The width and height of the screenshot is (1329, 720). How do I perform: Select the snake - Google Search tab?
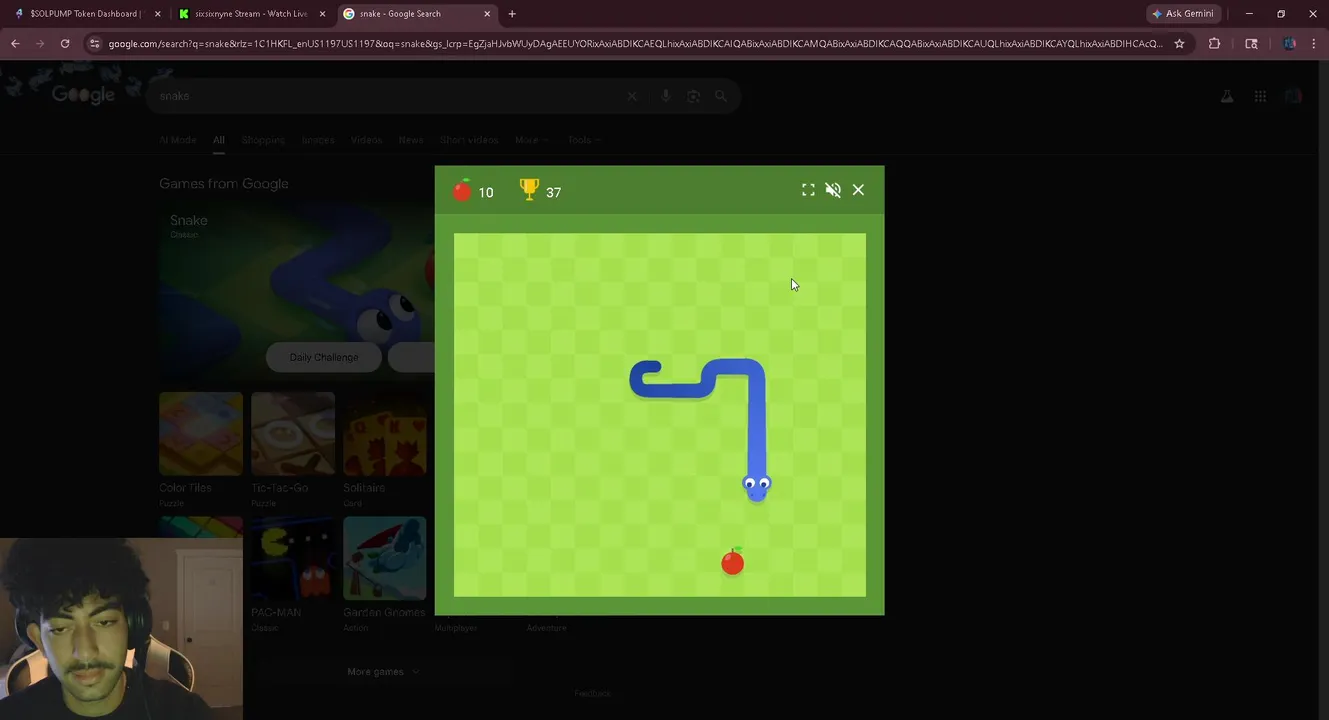click(413, 14)
